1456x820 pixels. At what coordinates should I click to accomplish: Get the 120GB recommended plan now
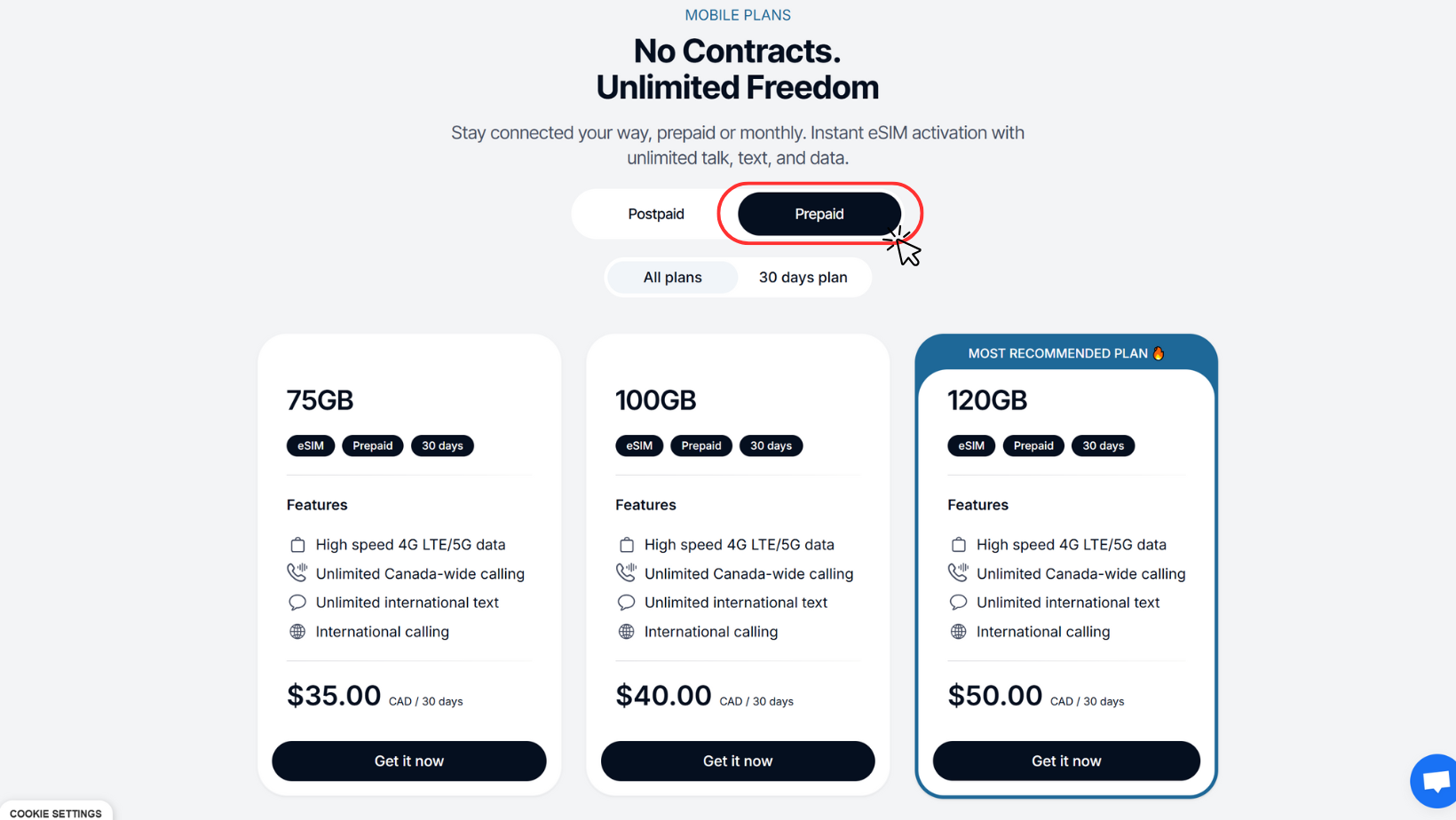1065,761
